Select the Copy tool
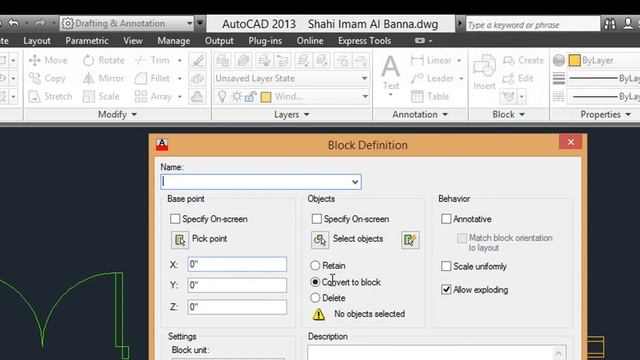640x360 pixels. point(47,78)
